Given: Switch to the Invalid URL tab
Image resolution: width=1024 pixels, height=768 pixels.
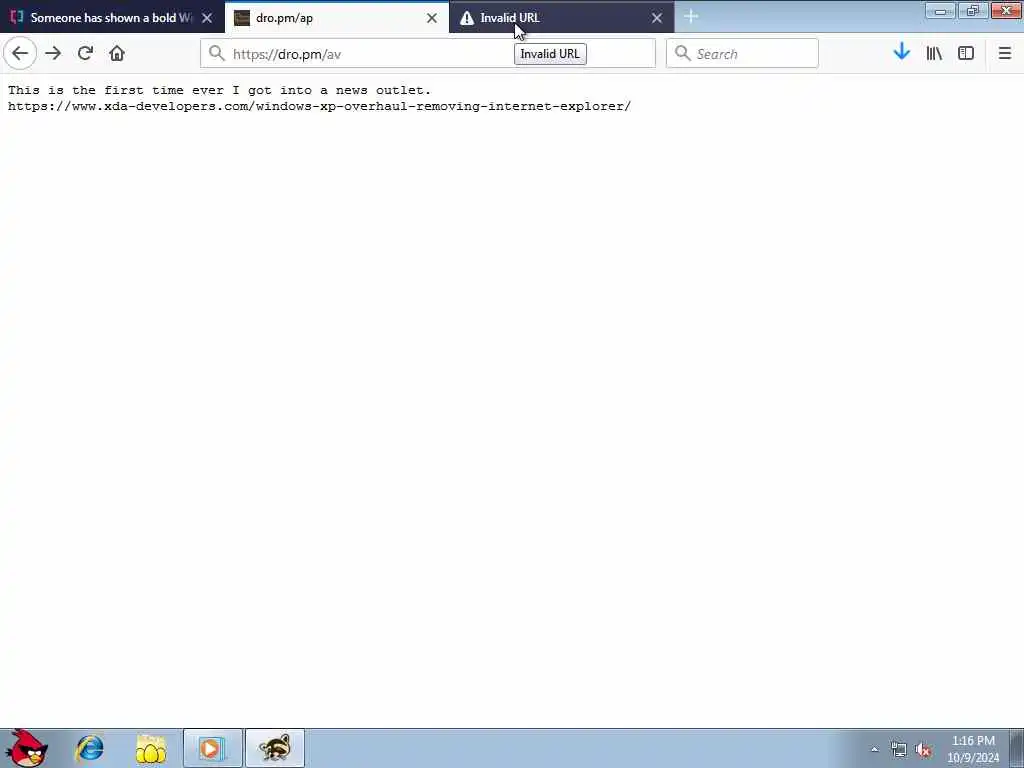Looking at the screenshot, I should click(562, 18).
